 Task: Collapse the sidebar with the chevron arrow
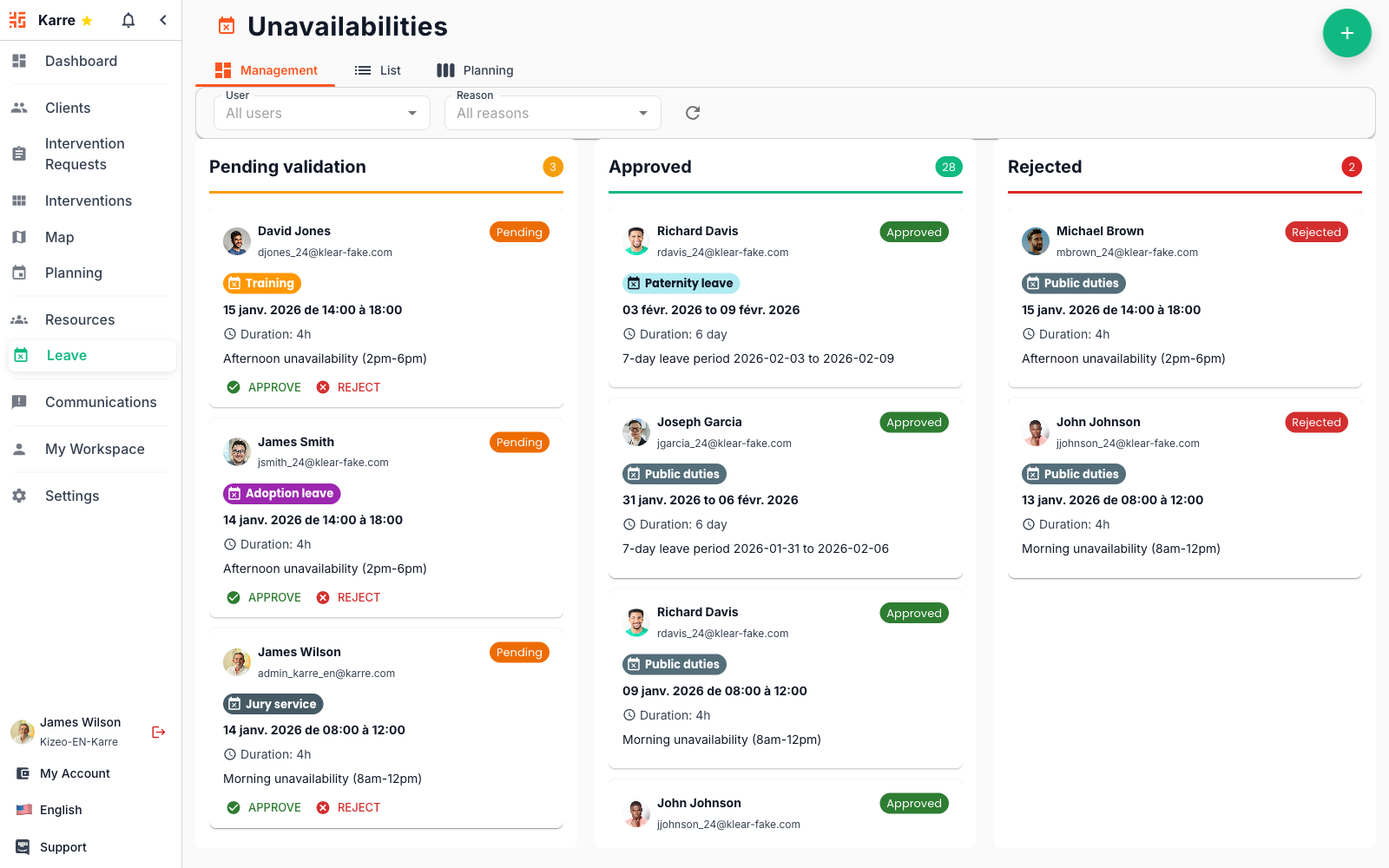(x=163, y=20)
